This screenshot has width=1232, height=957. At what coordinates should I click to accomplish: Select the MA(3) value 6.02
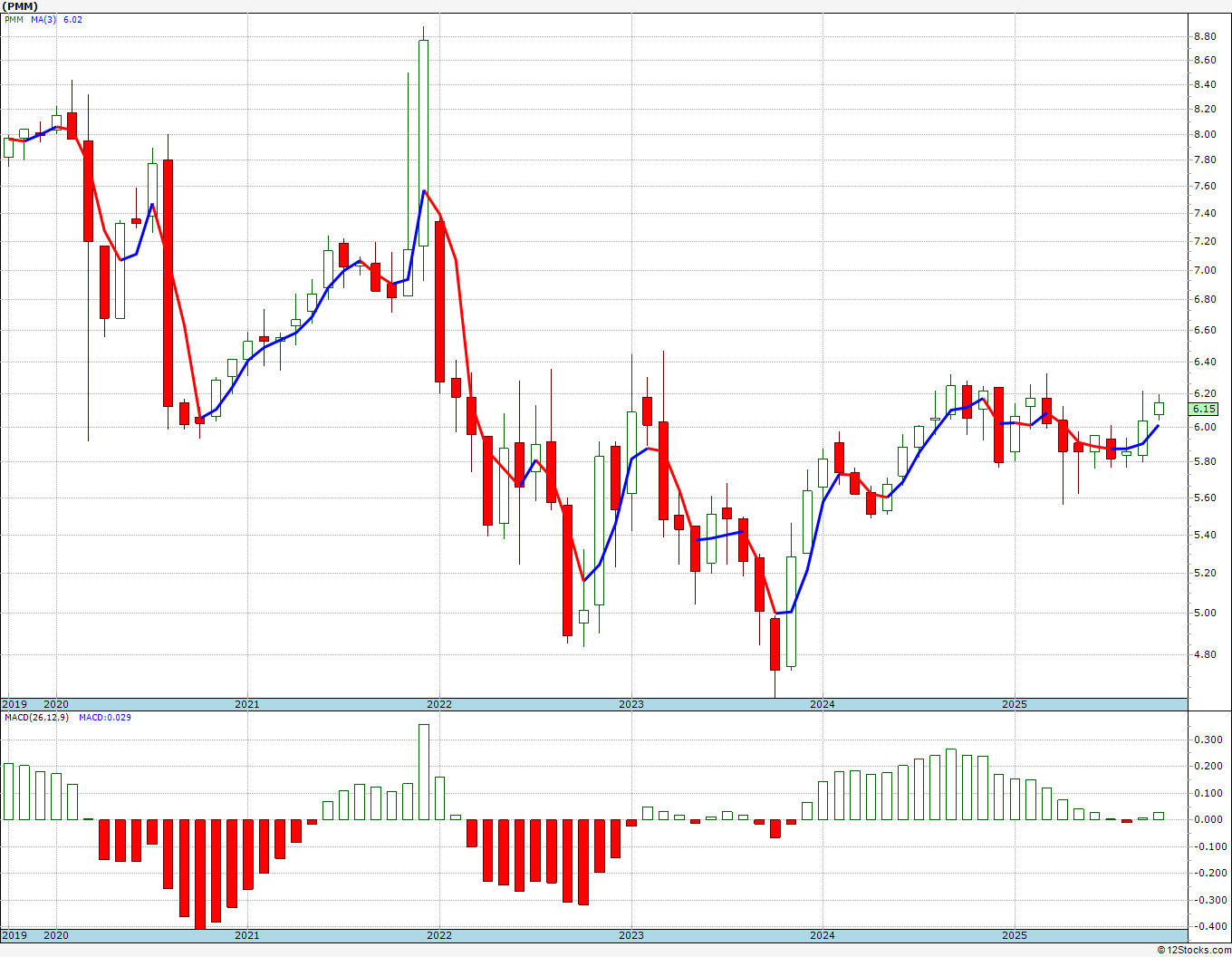pos(72,19)
